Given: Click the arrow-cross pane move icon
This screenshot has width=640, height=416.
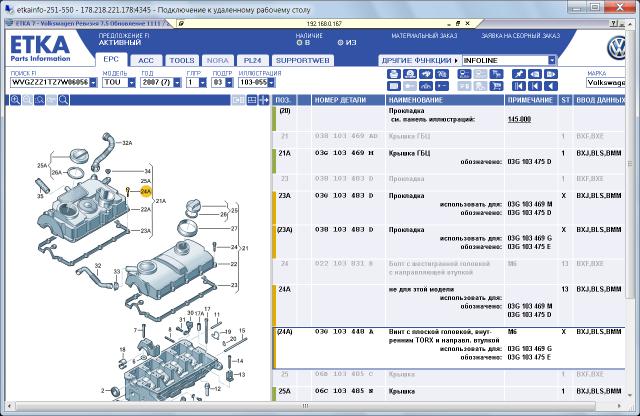Looking at the screenshot, I should 264,100.
